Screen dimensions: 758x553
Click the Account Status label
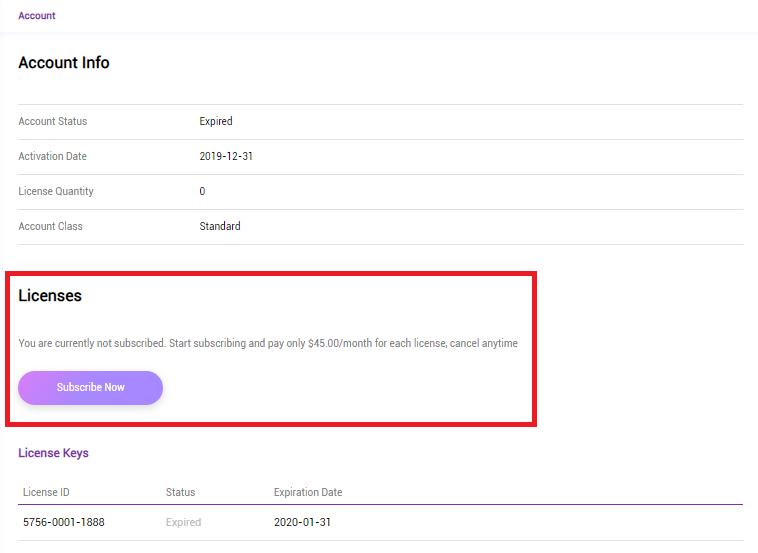coord(53,122)
